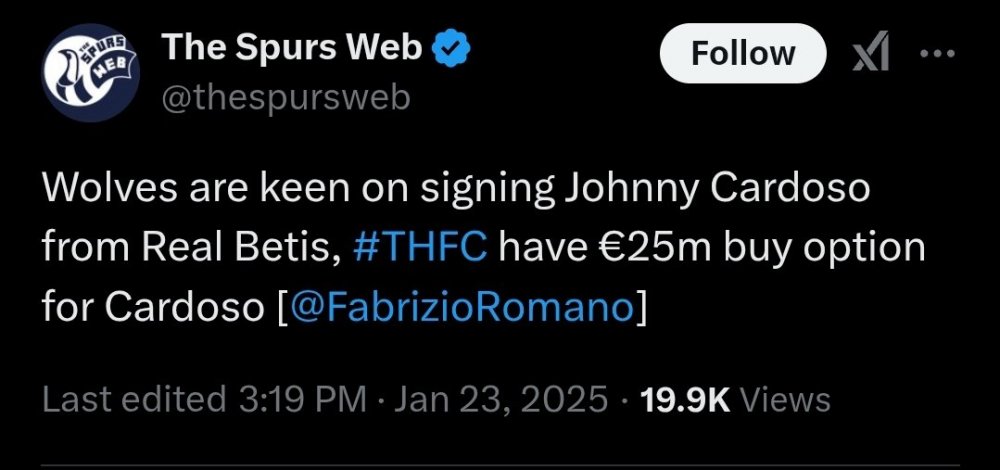Visit the @FabrizioRomano mention
The image size is (1000, 470).
[462, 307]
